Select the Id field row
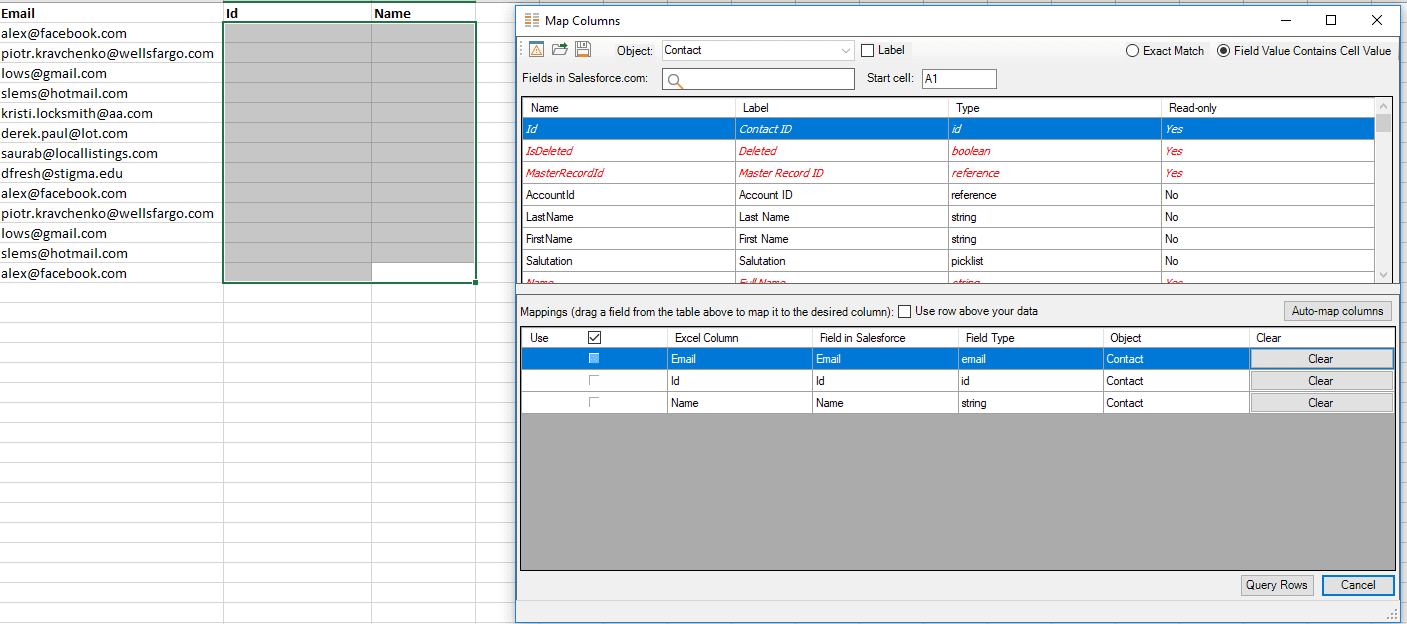 948,129
